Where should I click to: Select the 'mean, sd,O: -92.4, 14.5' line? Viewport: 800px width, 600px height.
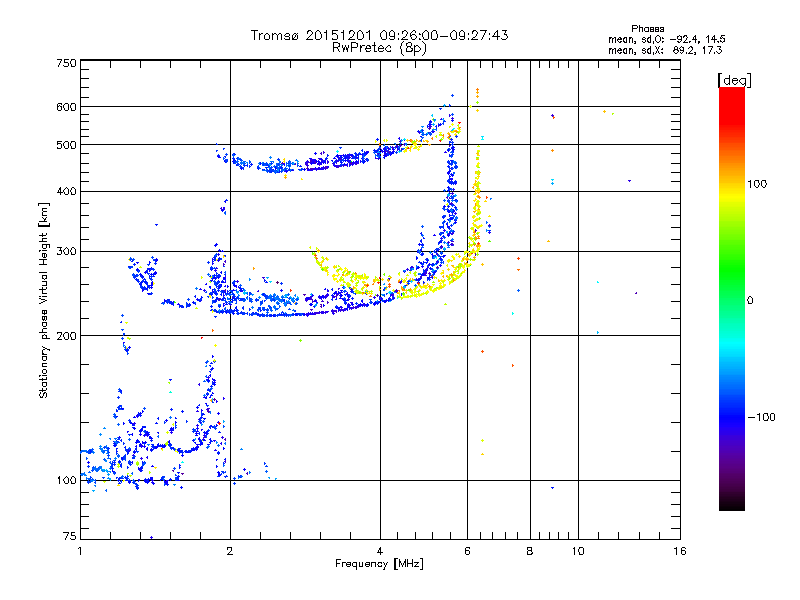(666, 39)
